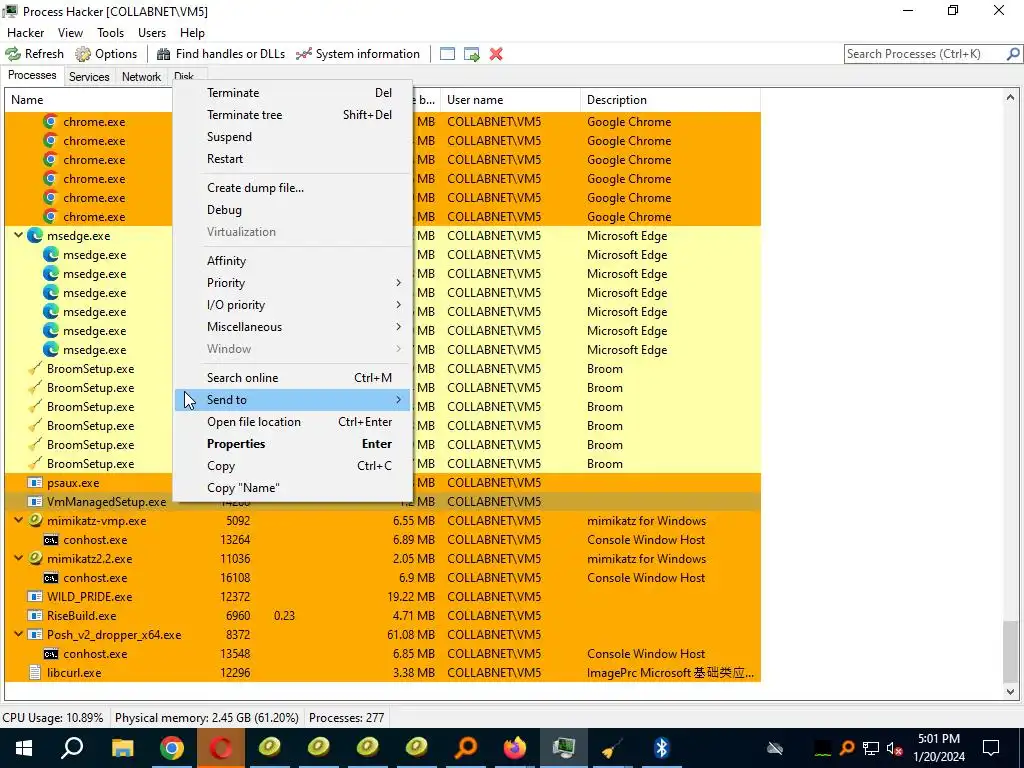The height and width of the screenshot is (768, 1024).
Task: Click the WILD_PRIDE.exe process icon
Action: 35,597
